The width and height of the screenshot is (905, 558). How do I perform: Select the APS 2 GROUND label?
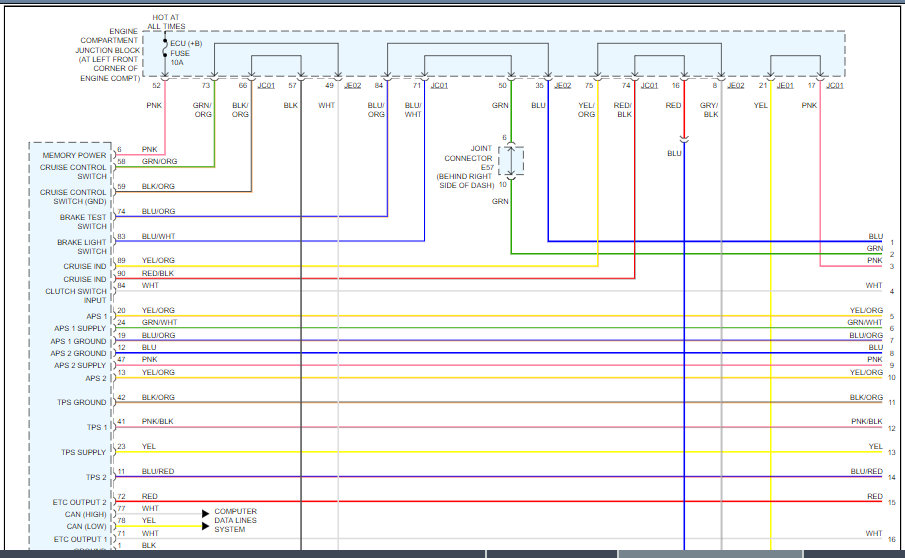coord(78,353)
